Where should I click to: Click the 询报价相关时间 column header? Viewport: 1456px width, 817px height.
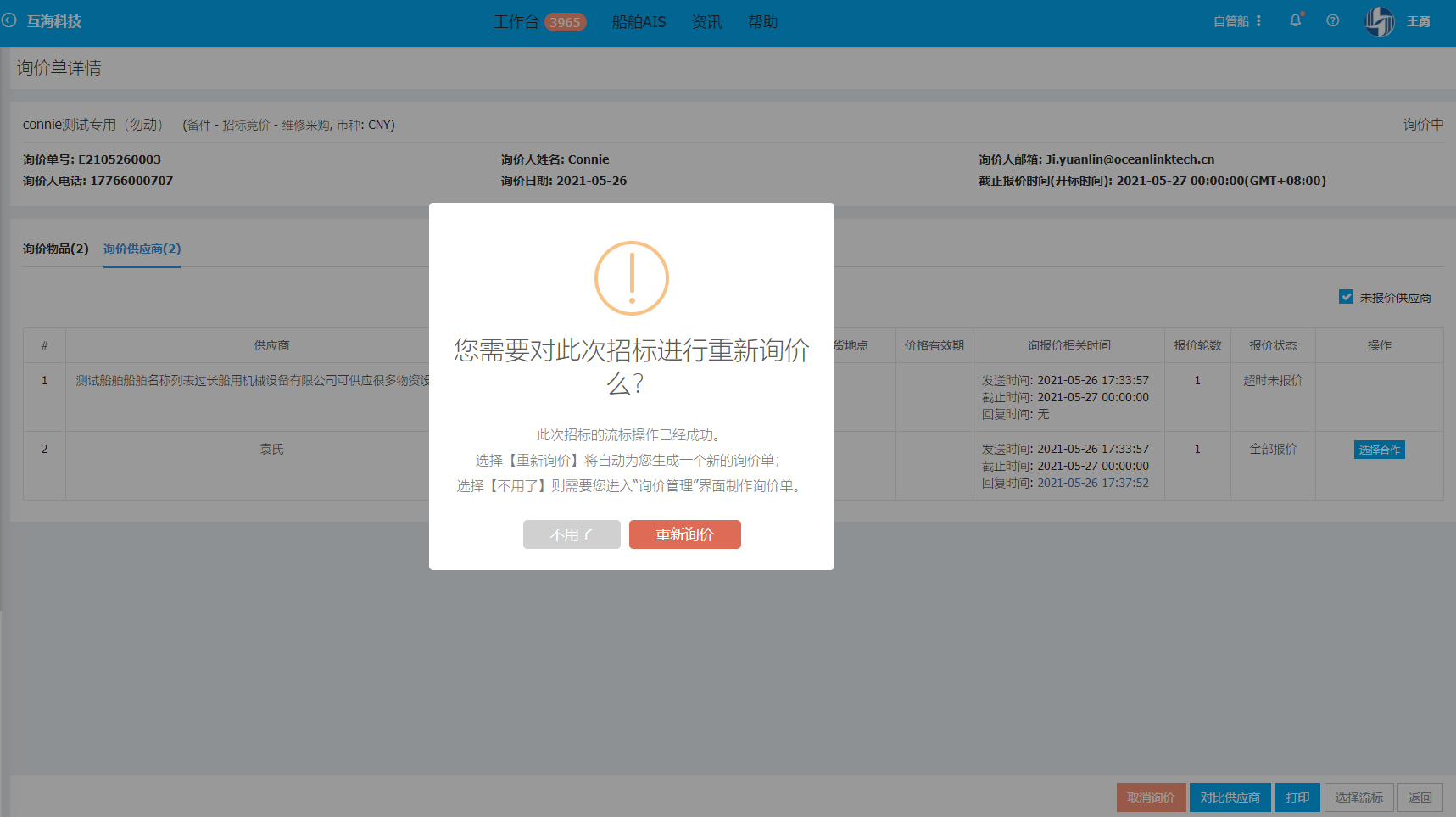tap(1068, 345)
